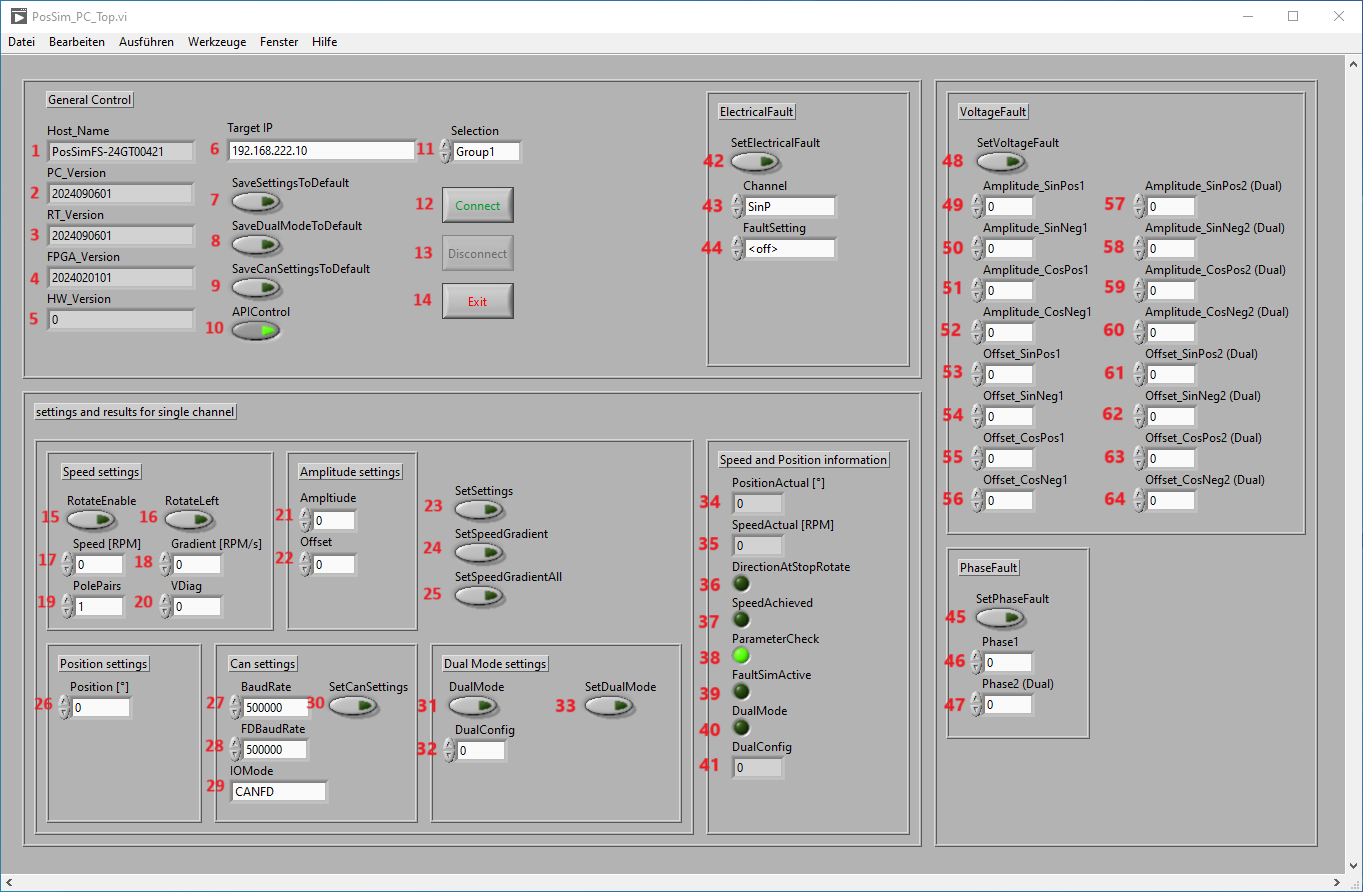Open the Bearbeiten menu

click(77, 42)
